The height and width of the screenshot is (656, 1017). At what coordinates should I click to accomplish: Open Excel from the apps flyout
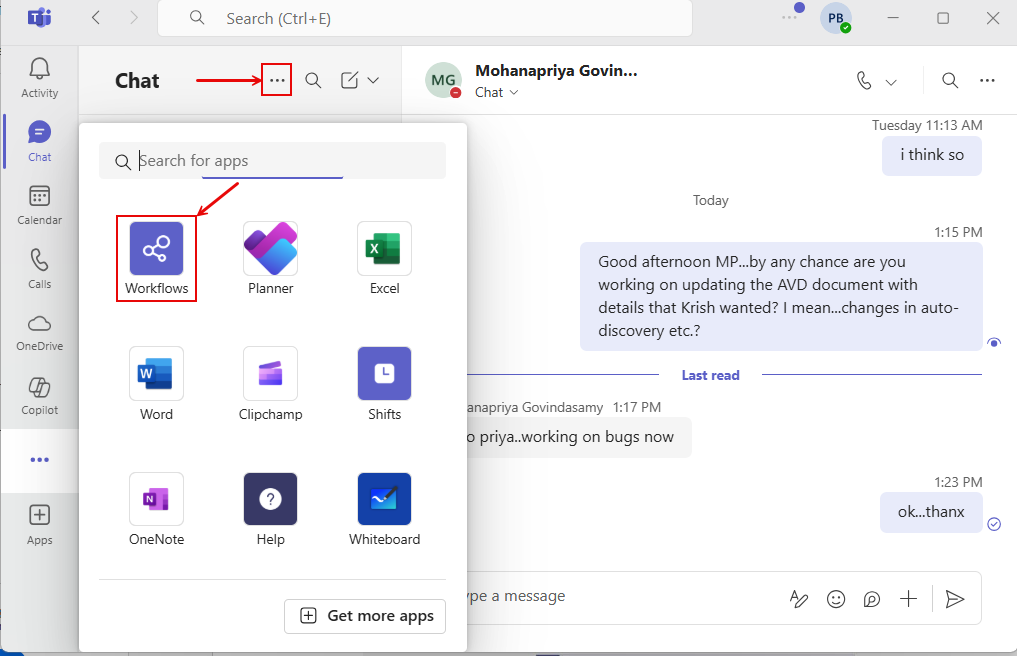click(384, 249)
